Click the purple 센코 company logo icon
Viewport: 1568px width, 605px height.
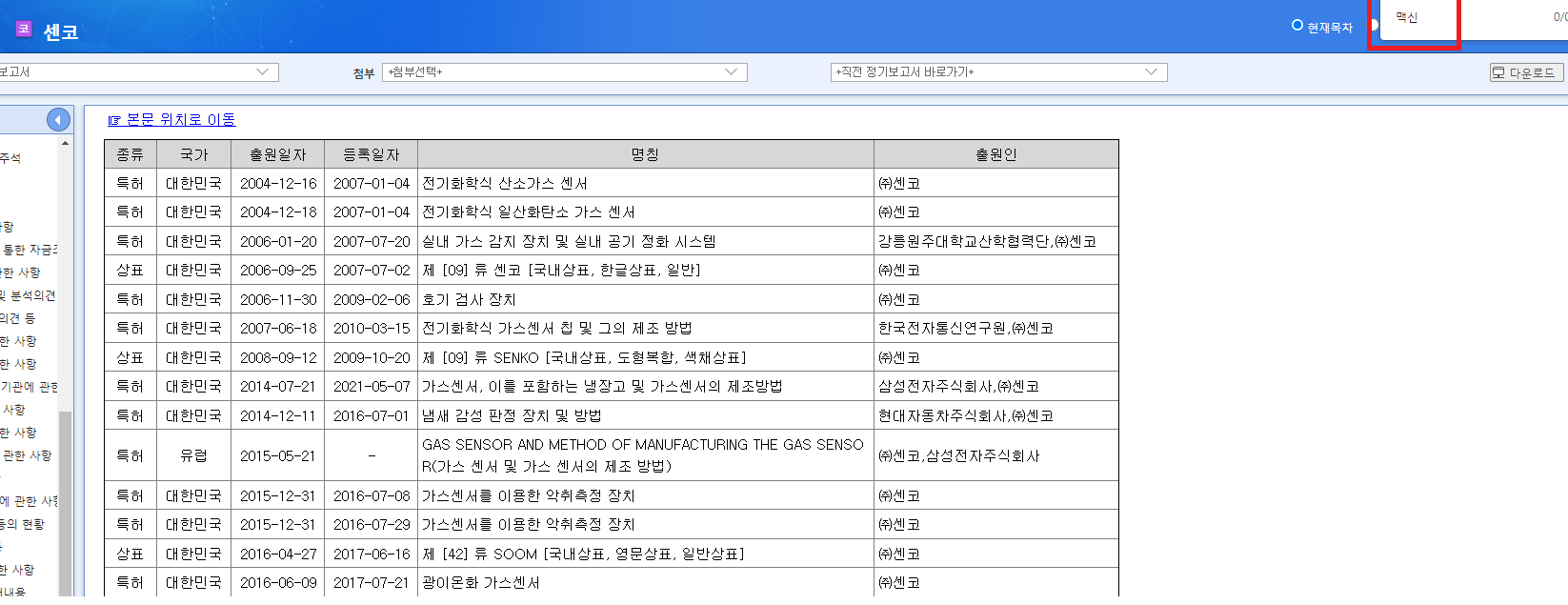coord(24,30)
